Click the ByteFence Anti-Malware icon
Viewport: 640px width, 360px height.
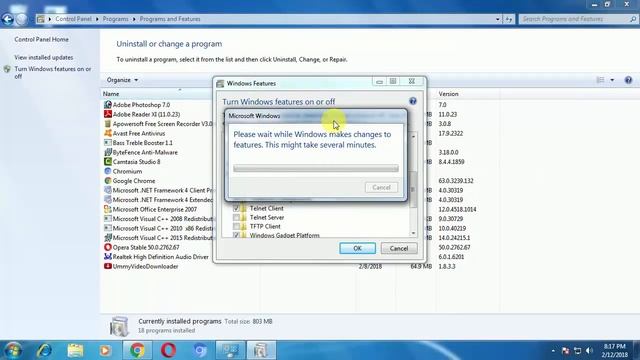point(108,152)
